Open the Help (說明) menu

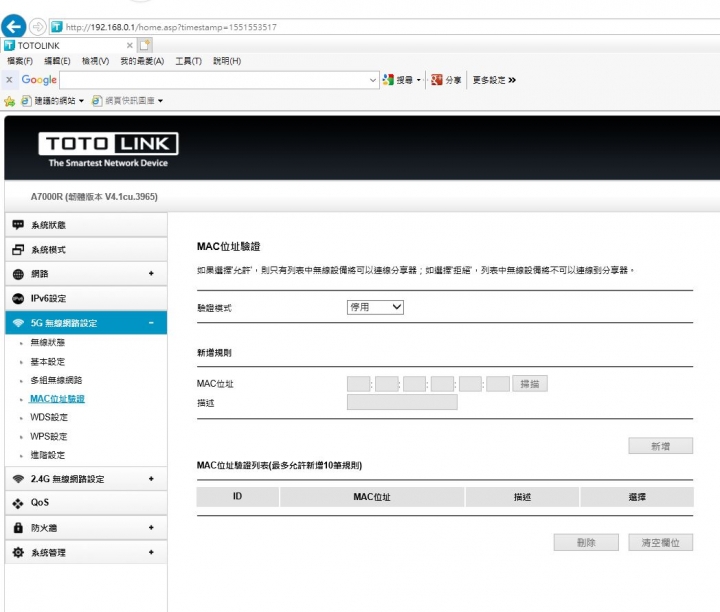pyautogui.click(x=227, y=61)
